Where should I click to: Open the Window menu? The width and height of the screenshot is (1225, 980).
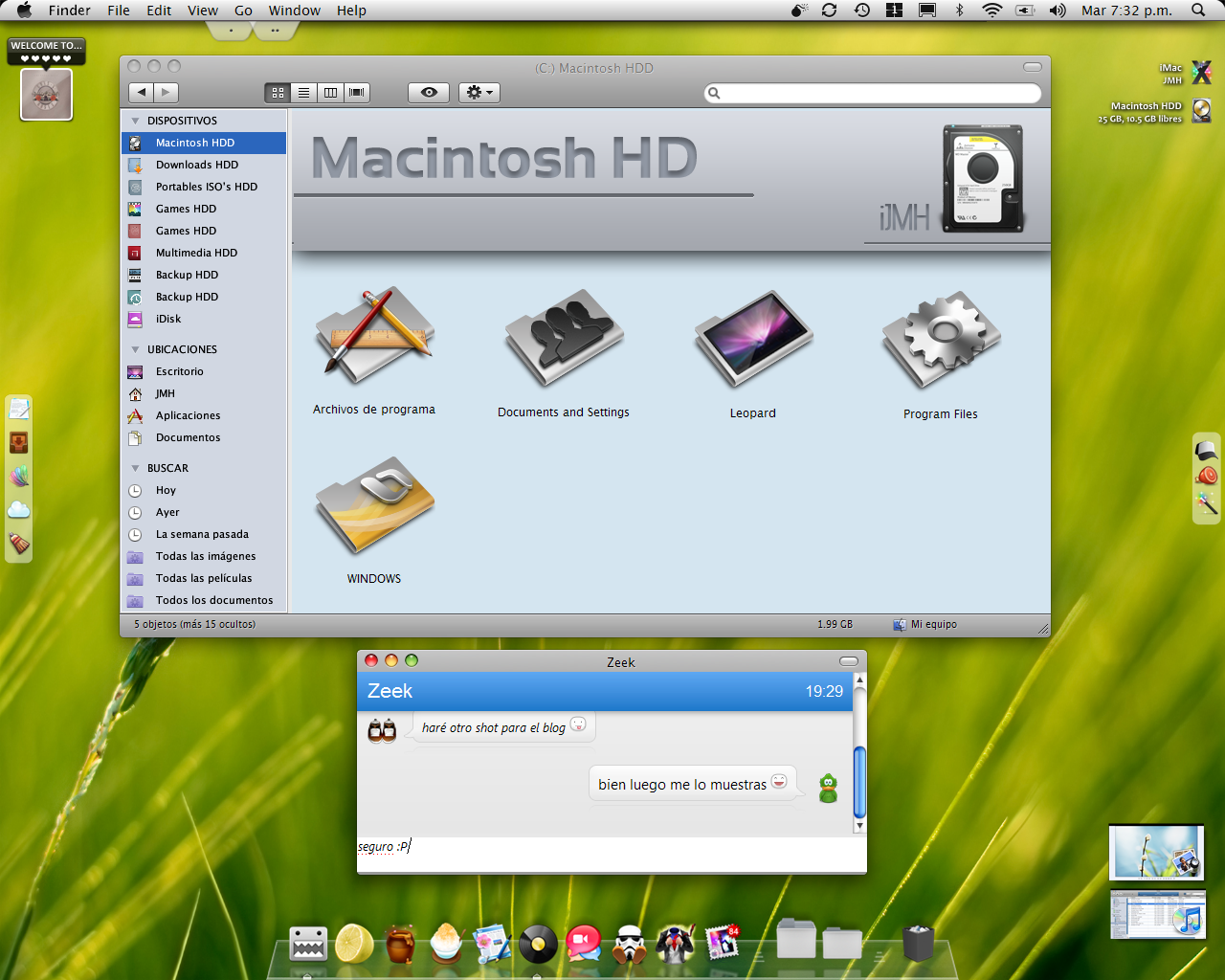click(x=295, y=11)
